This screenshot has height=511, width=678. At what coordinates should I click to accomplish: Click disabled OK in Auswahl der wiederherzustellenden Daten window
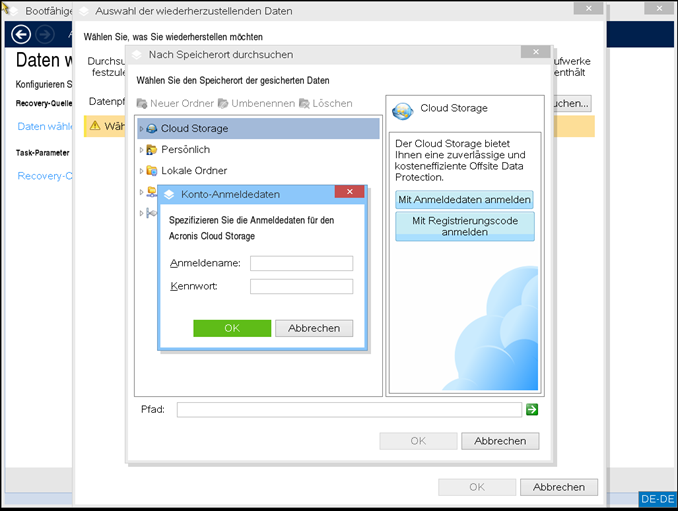click(477, 487)
